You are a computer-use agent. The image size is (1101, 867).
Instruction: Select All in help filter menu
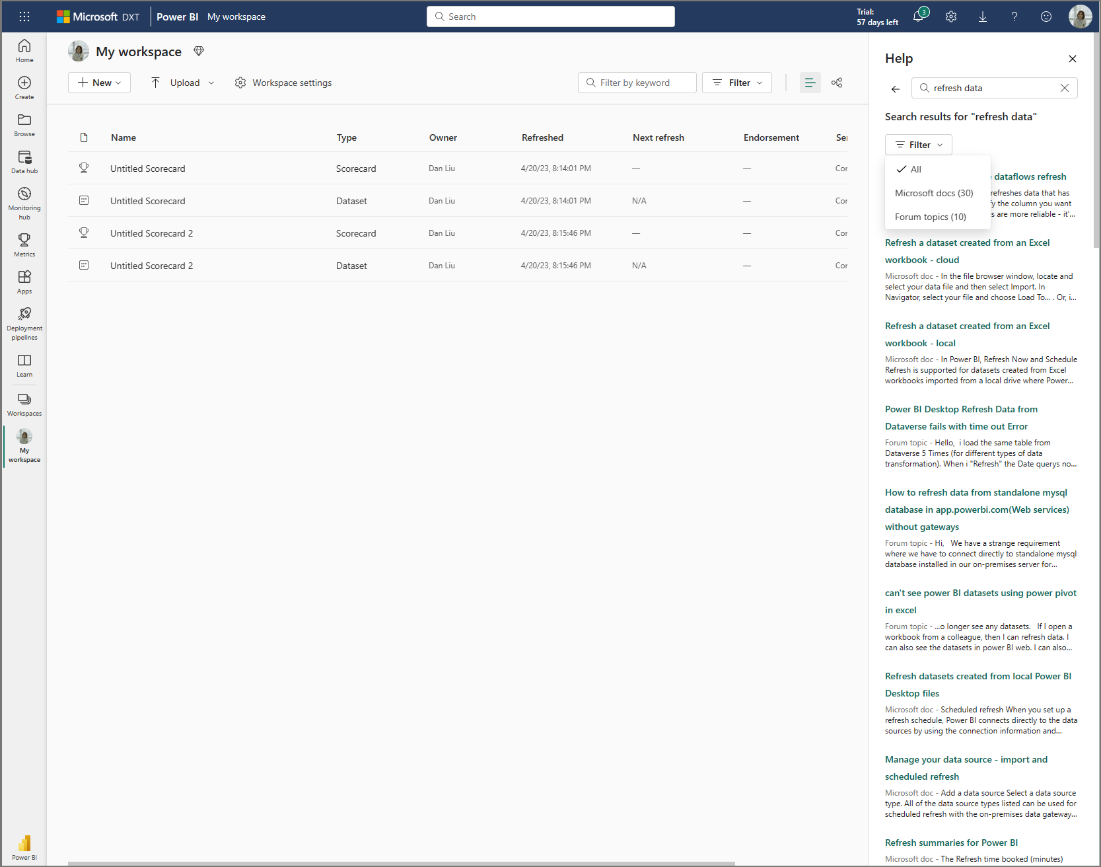[937, 169]
